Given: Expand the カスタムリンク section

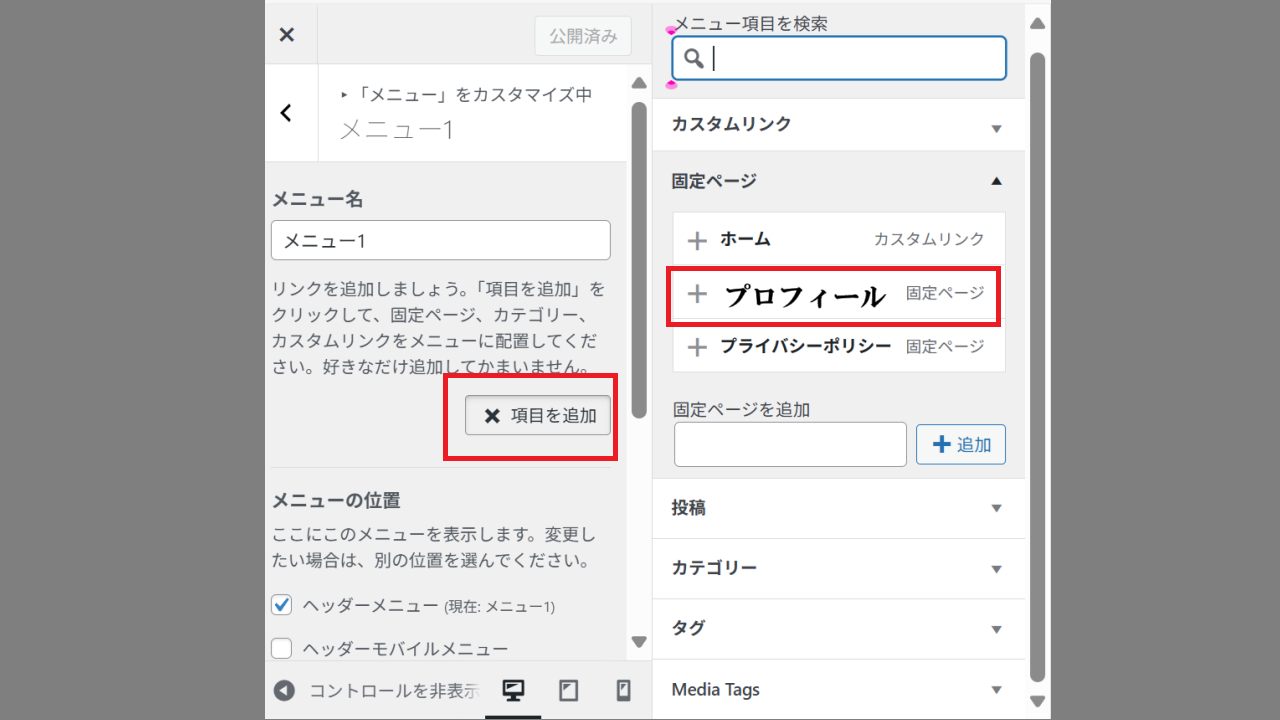Looking at the screenshot, I should click(x=838, y=125).
